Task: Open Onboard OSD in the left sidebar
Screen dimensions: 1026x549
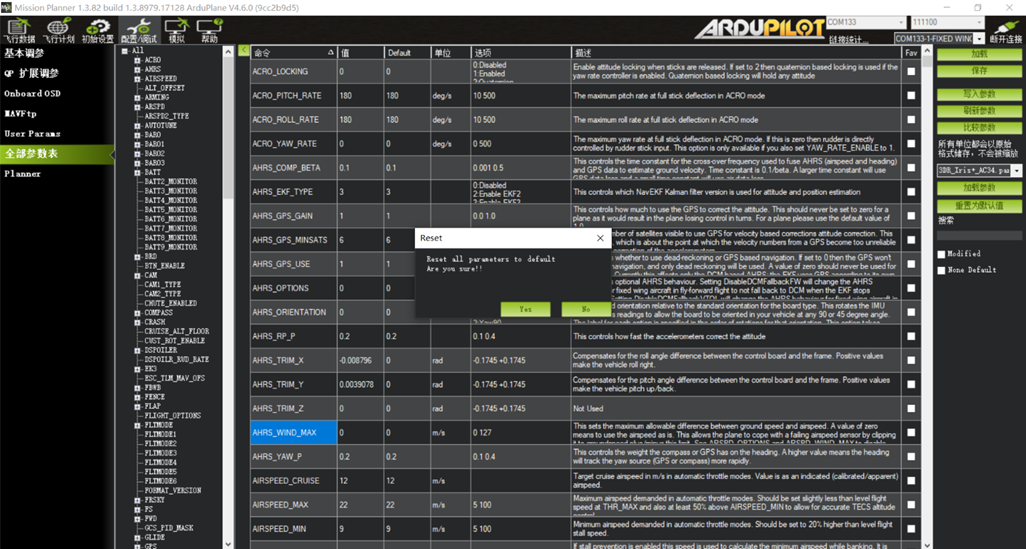Action: pyautogui.click(x=32, y=94)
